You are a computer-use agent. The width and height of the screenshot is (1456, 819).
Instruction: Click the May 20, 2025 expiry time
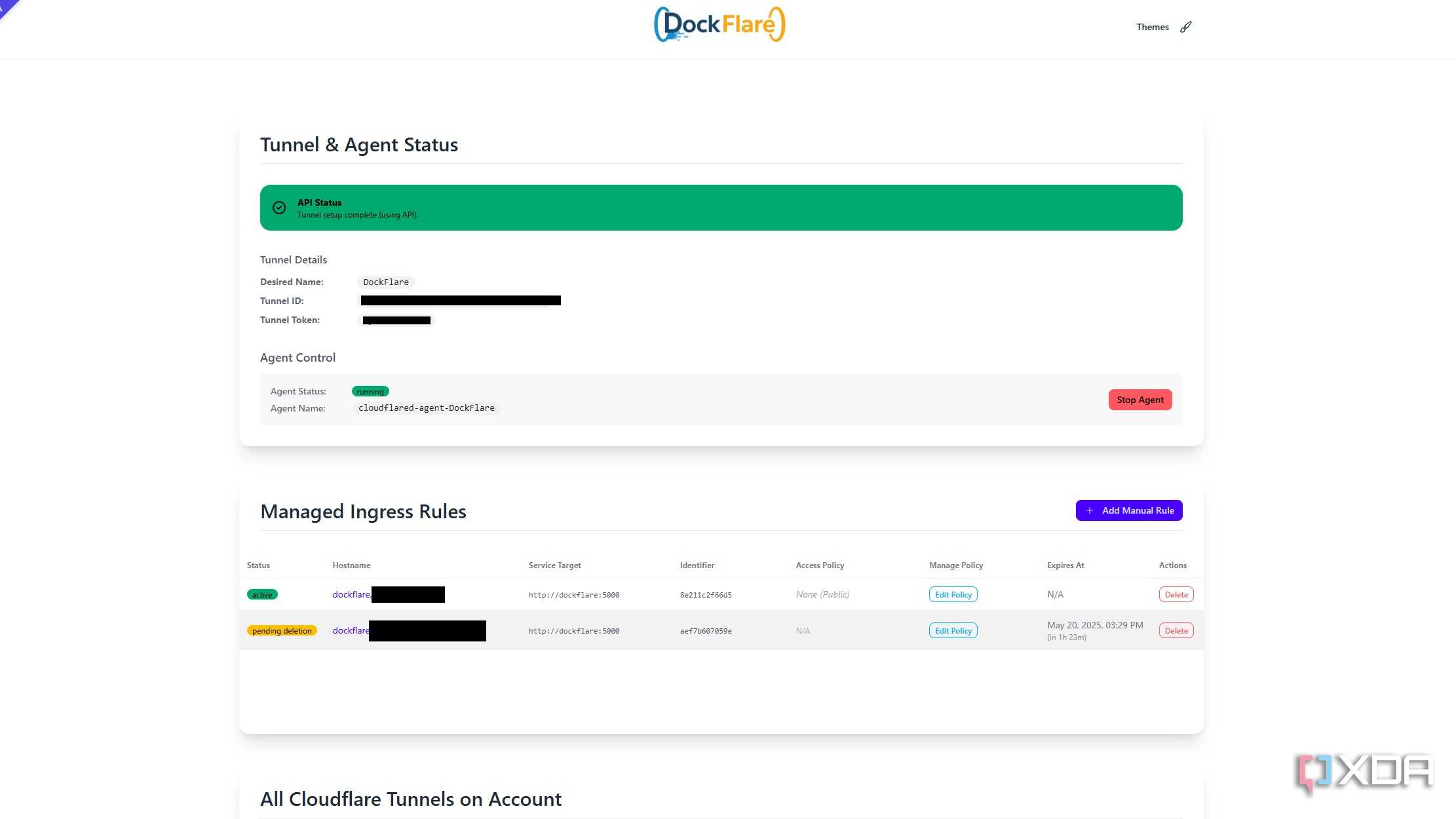1095,625
